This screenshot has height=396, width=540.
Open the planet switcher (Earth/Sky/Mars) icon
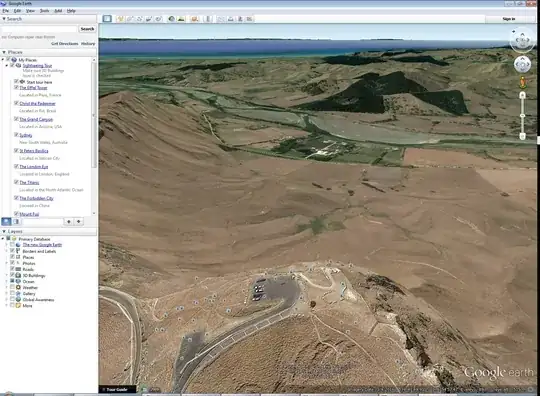195,19
